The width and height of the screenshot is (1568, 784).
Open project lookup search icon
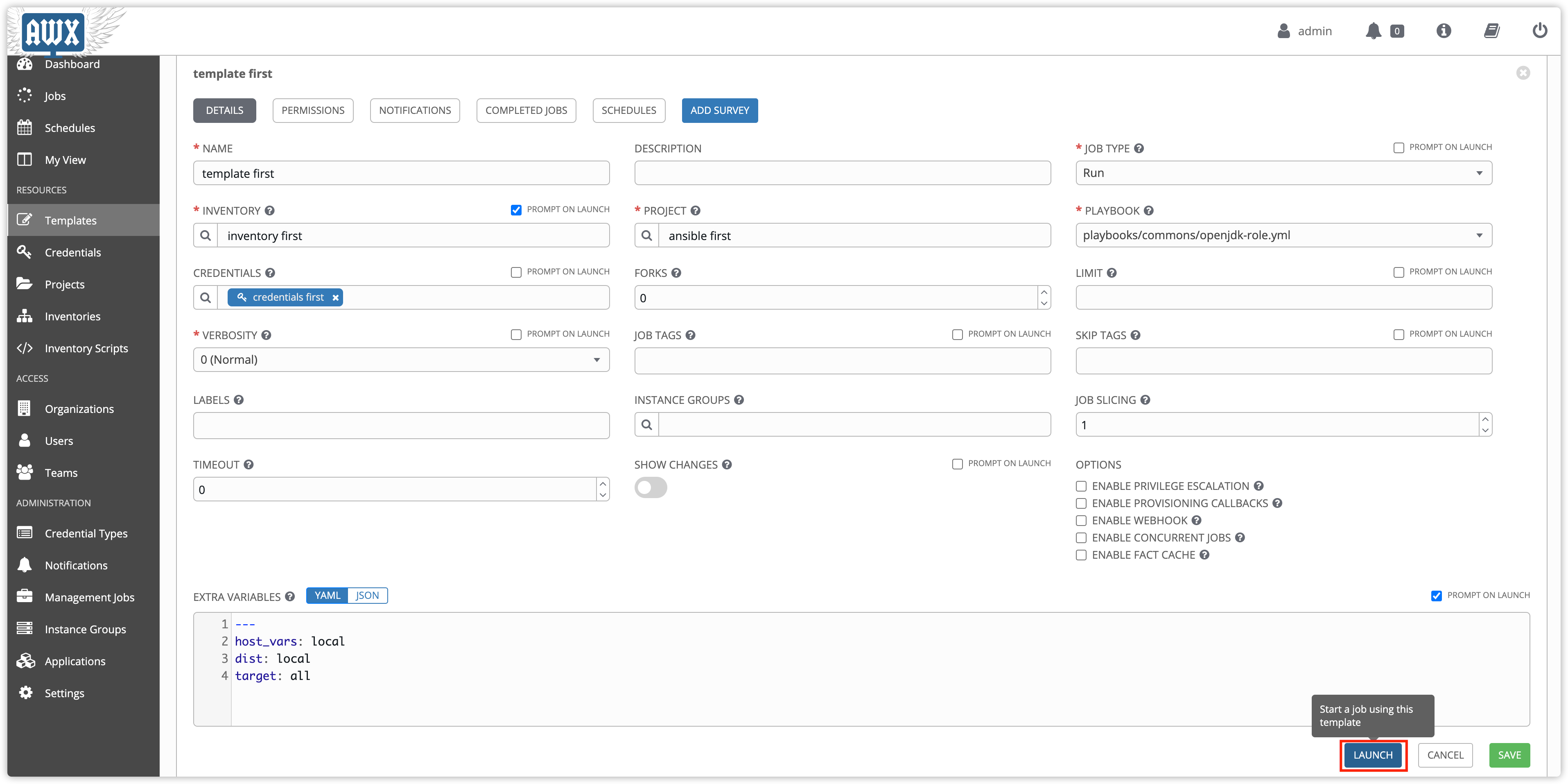coord(647,235)
